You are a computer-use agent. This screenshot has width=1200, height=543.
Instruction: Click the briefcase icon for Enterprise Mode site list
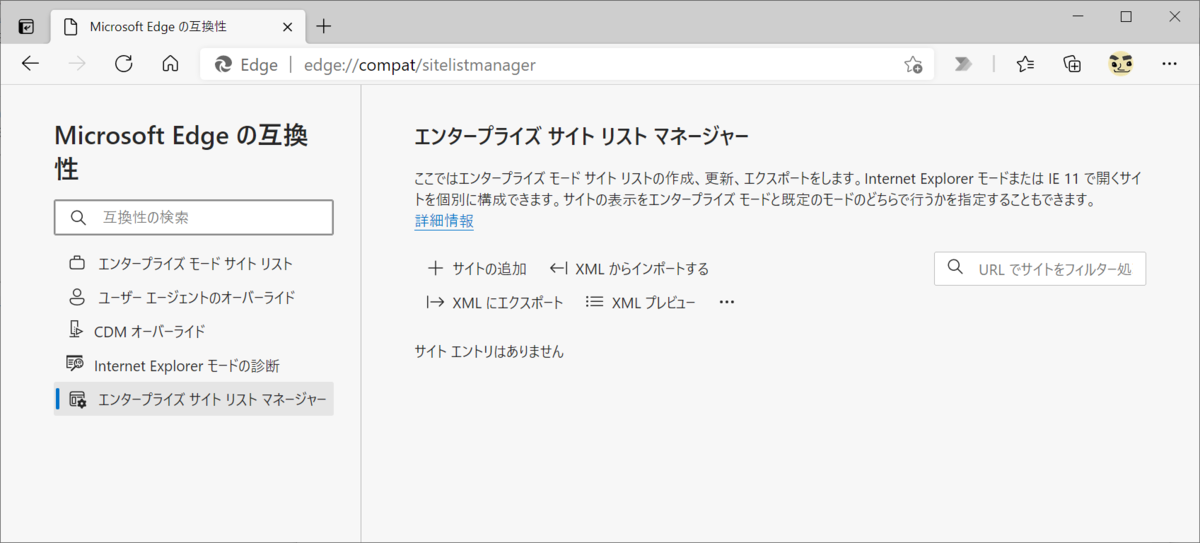(77, 264)
